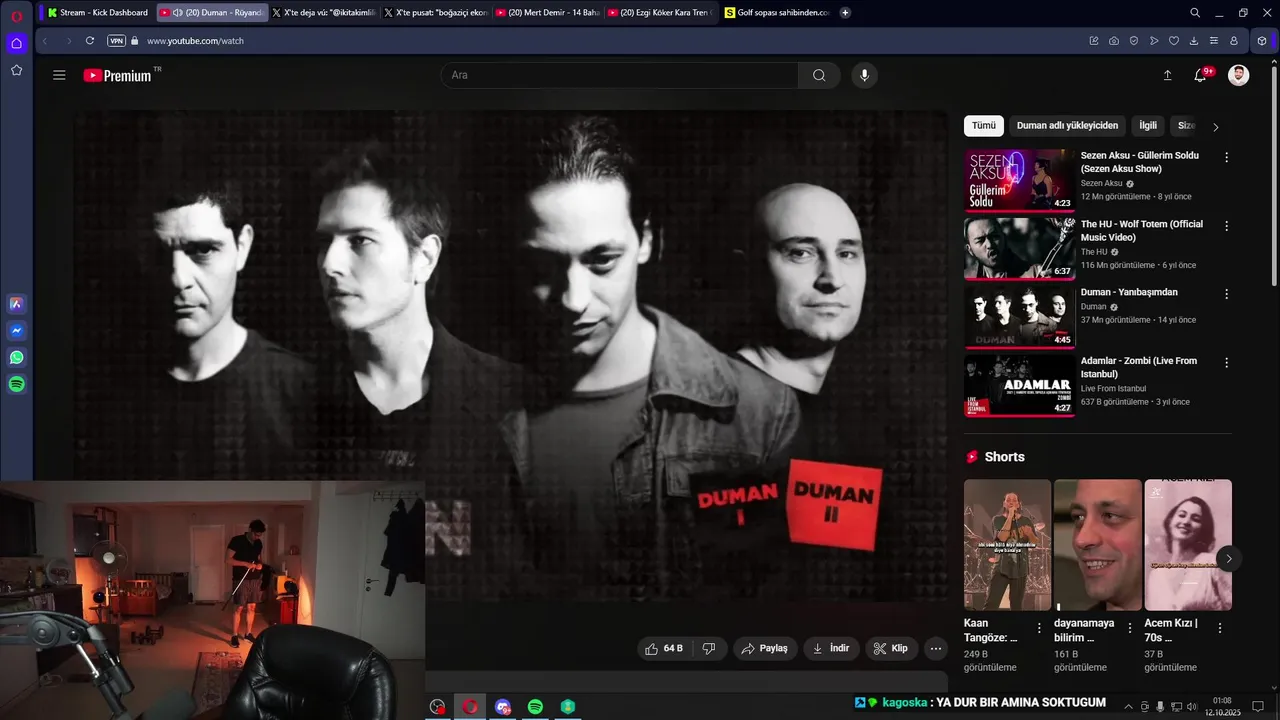Viewport: 1280px width, 720px height.
Task: Open the Windows notification center icon
Action: tap(1259, 707)
